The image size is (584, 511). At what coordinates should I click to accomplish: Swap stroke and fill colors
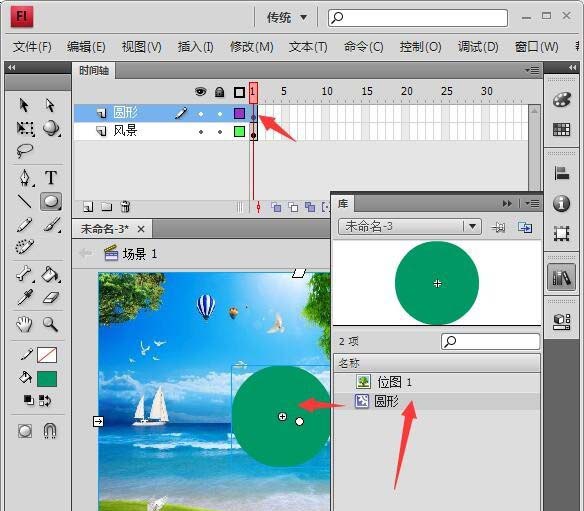click(45, 400)
